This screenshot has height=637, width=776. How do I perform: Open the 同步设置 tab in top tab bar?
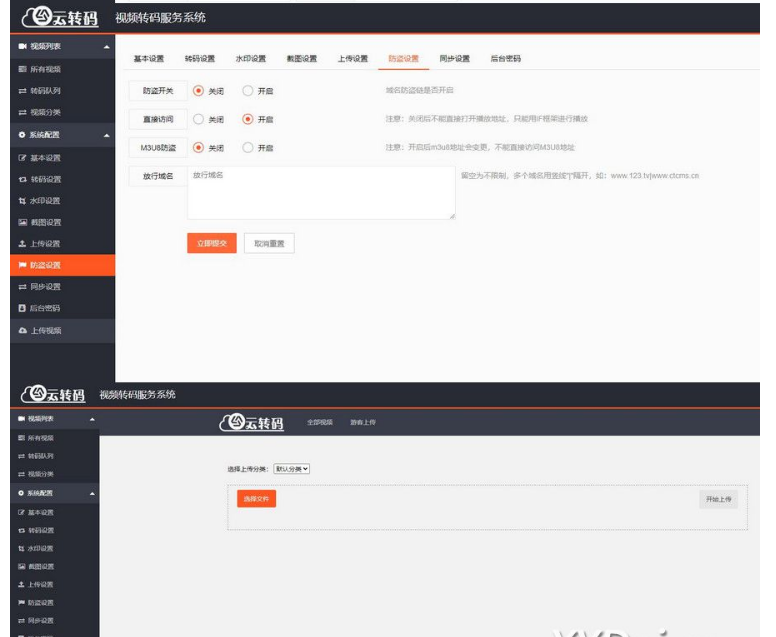pyautogui.click(x=454, y=59)
